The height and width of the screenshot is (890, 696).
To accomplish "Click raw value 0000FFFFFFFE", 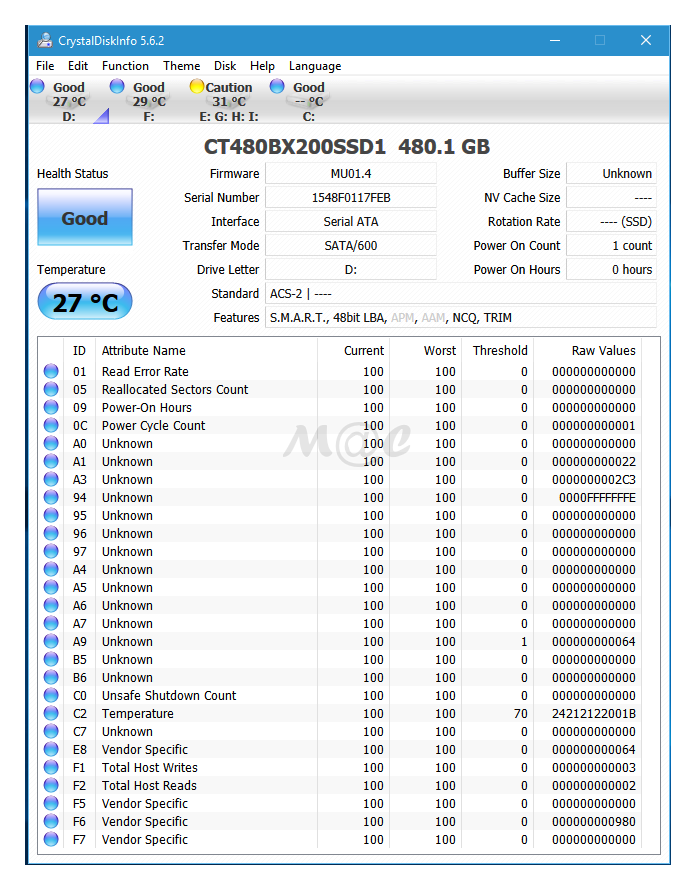I will 597,497.
